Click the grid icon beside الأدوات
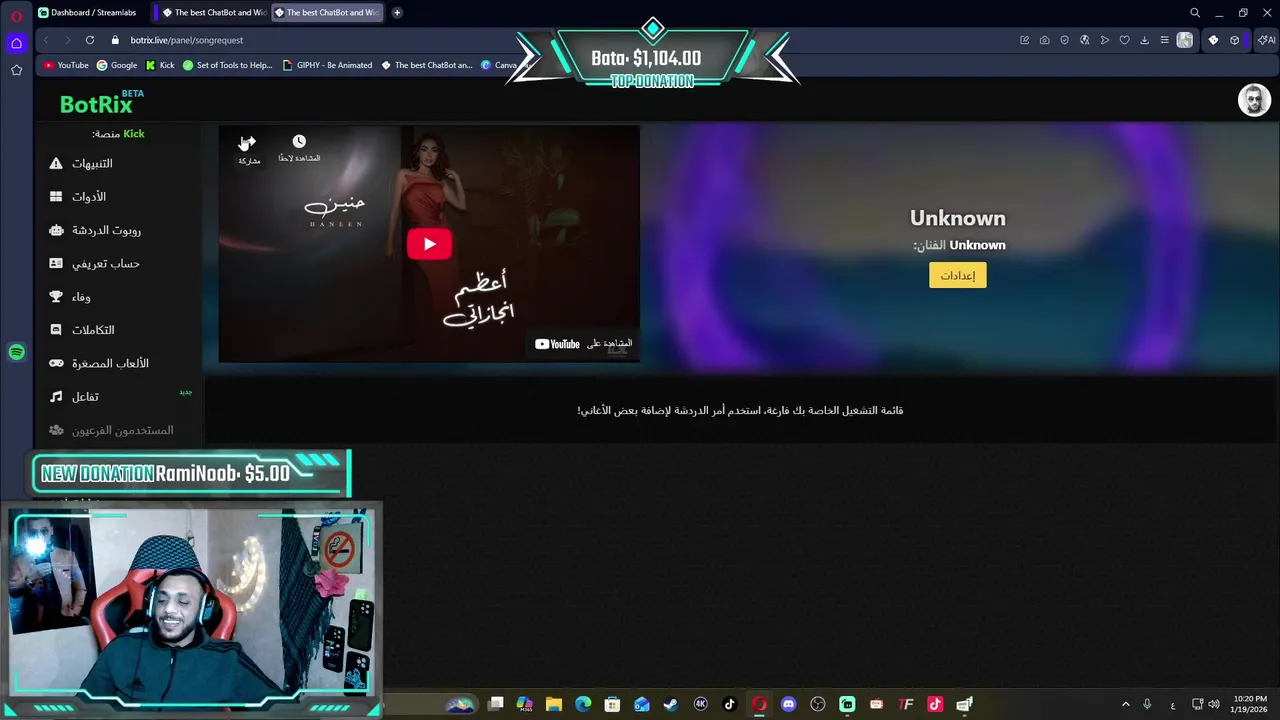1280x720 pixels. (x=56, y=197)
